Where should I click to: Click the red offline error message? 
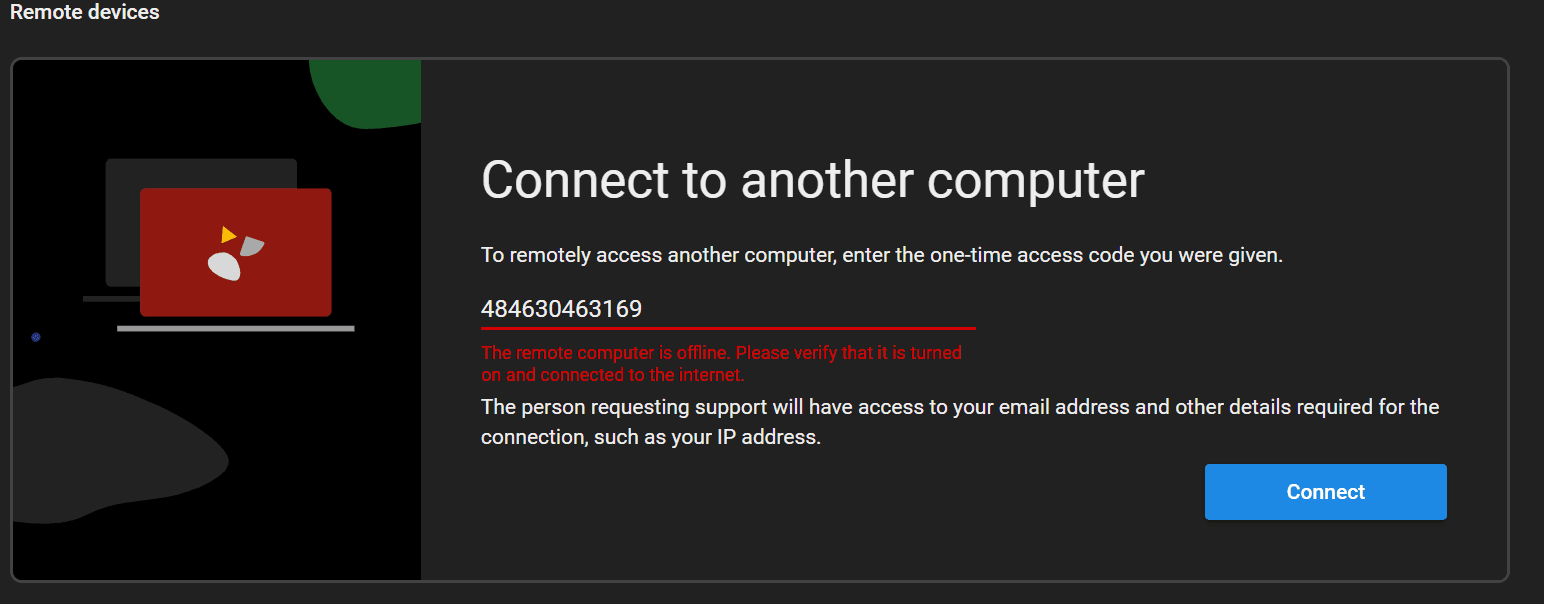[721, 353]
